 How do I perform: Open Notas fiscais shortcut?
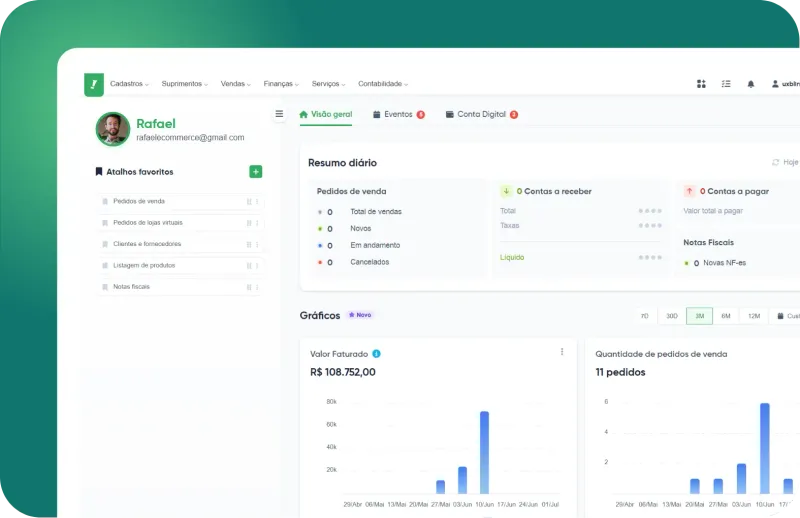point(180,287)
